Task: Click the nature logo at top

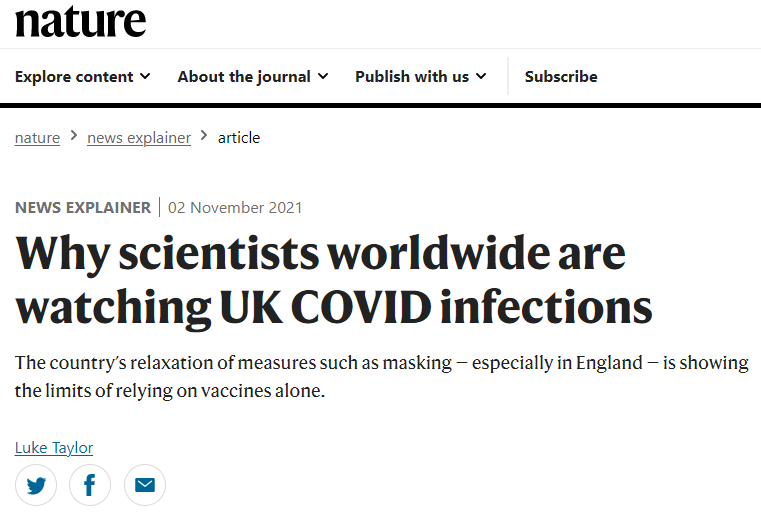Action: (81, 21)
